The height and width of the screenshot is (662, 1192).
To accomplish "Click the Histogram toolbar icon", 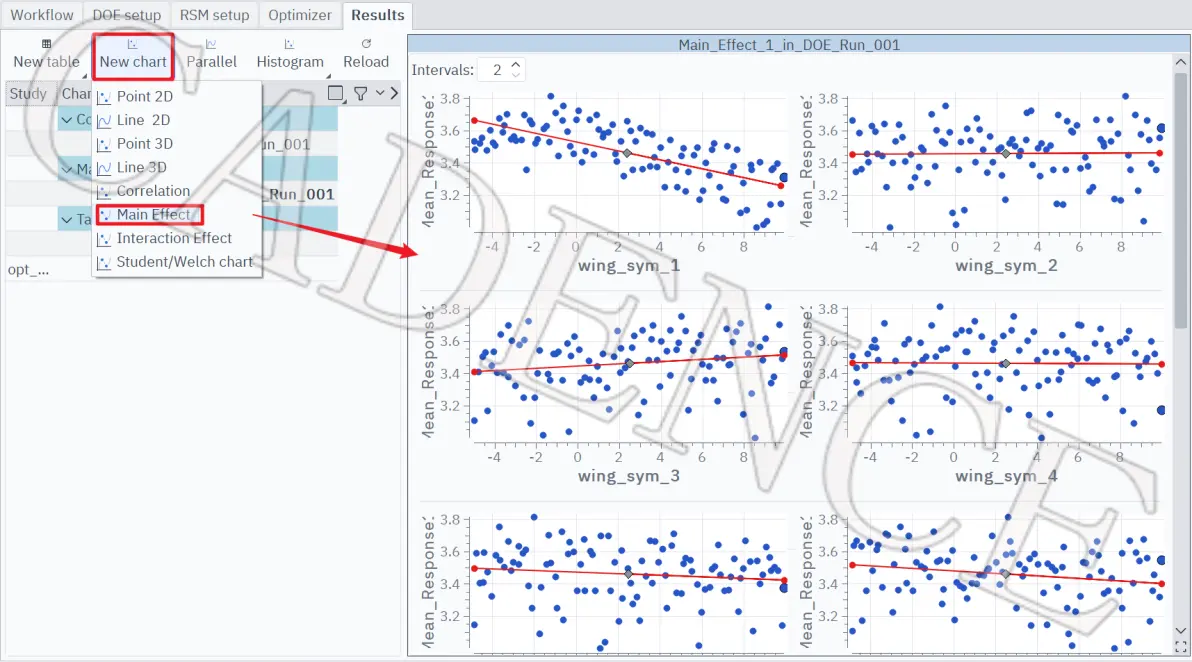I will click(289, 44).
